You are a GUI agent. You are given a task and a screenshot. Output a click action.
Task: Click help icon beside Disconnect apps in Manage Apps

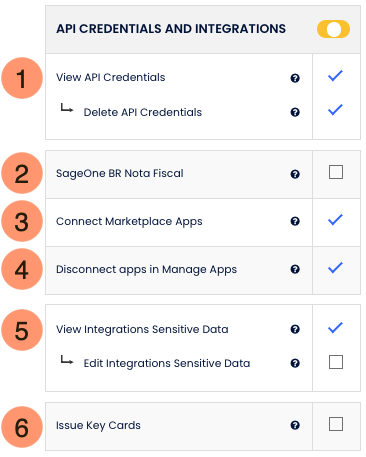click(295, 269)
